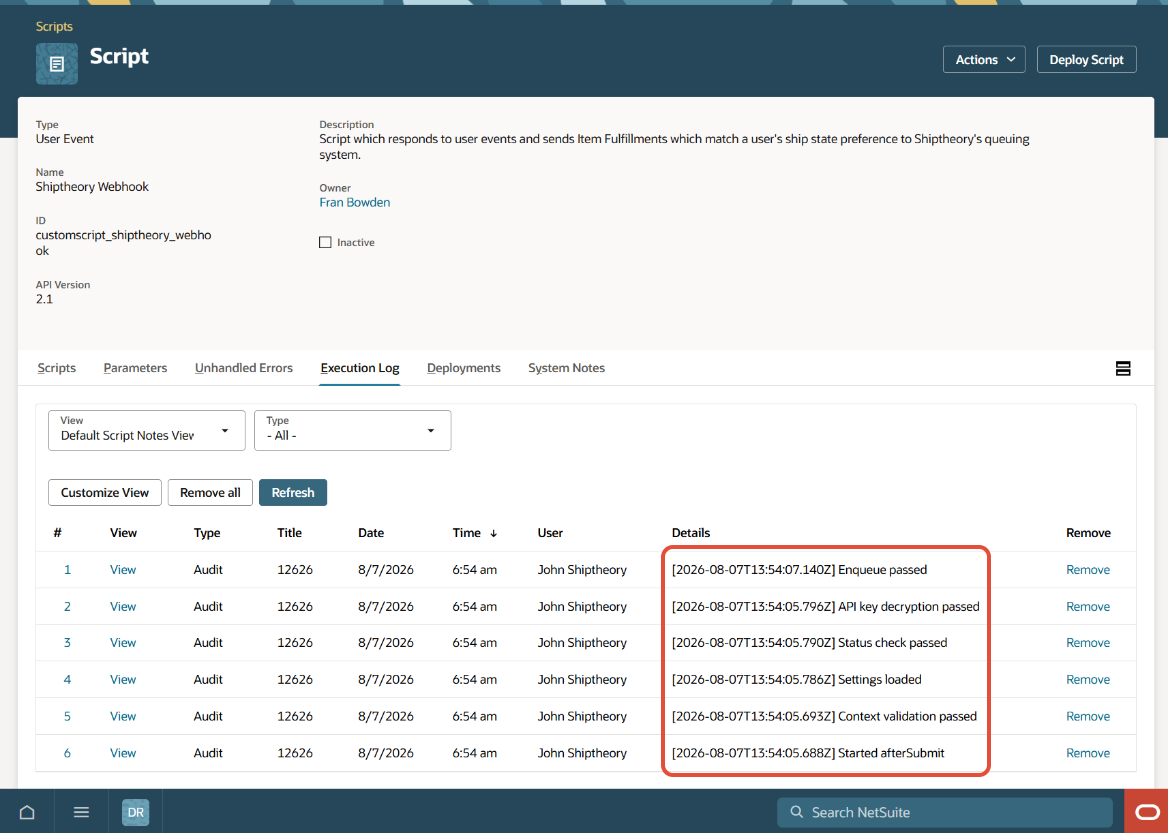
Task: Open the Type filter dropdown
Action: pyautogui.click(x=352, y=431)
